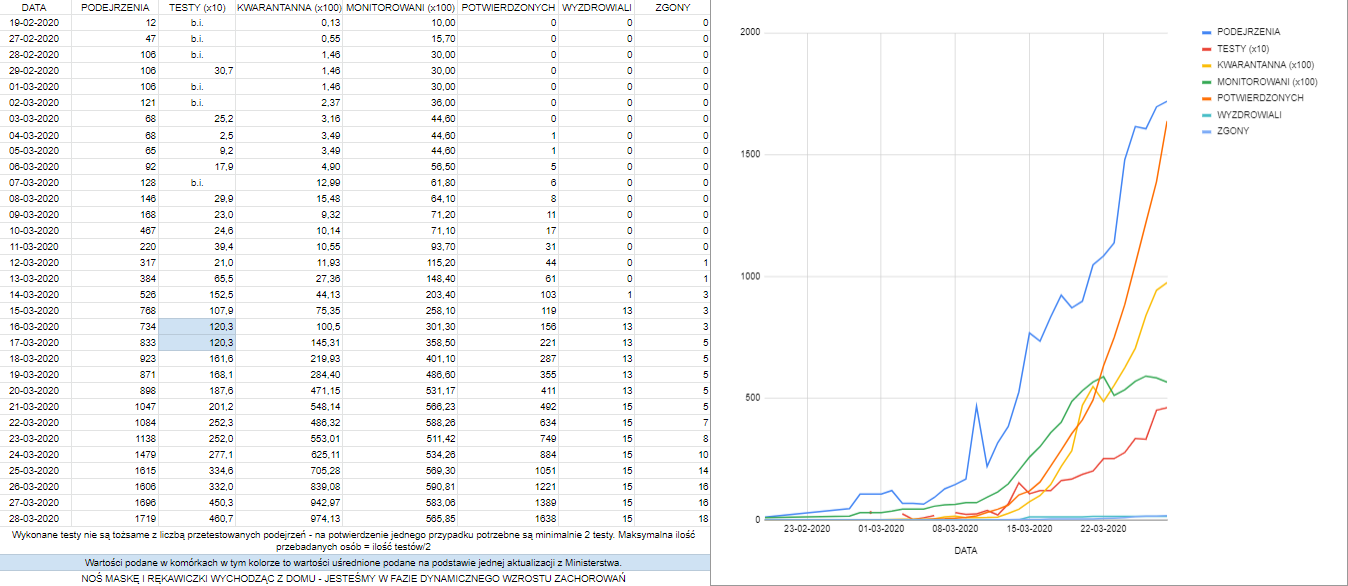Select the 15-03-2020 x-axis label
The width and height of the screenshot is (1348, 586).
[x=1029, y=529]
